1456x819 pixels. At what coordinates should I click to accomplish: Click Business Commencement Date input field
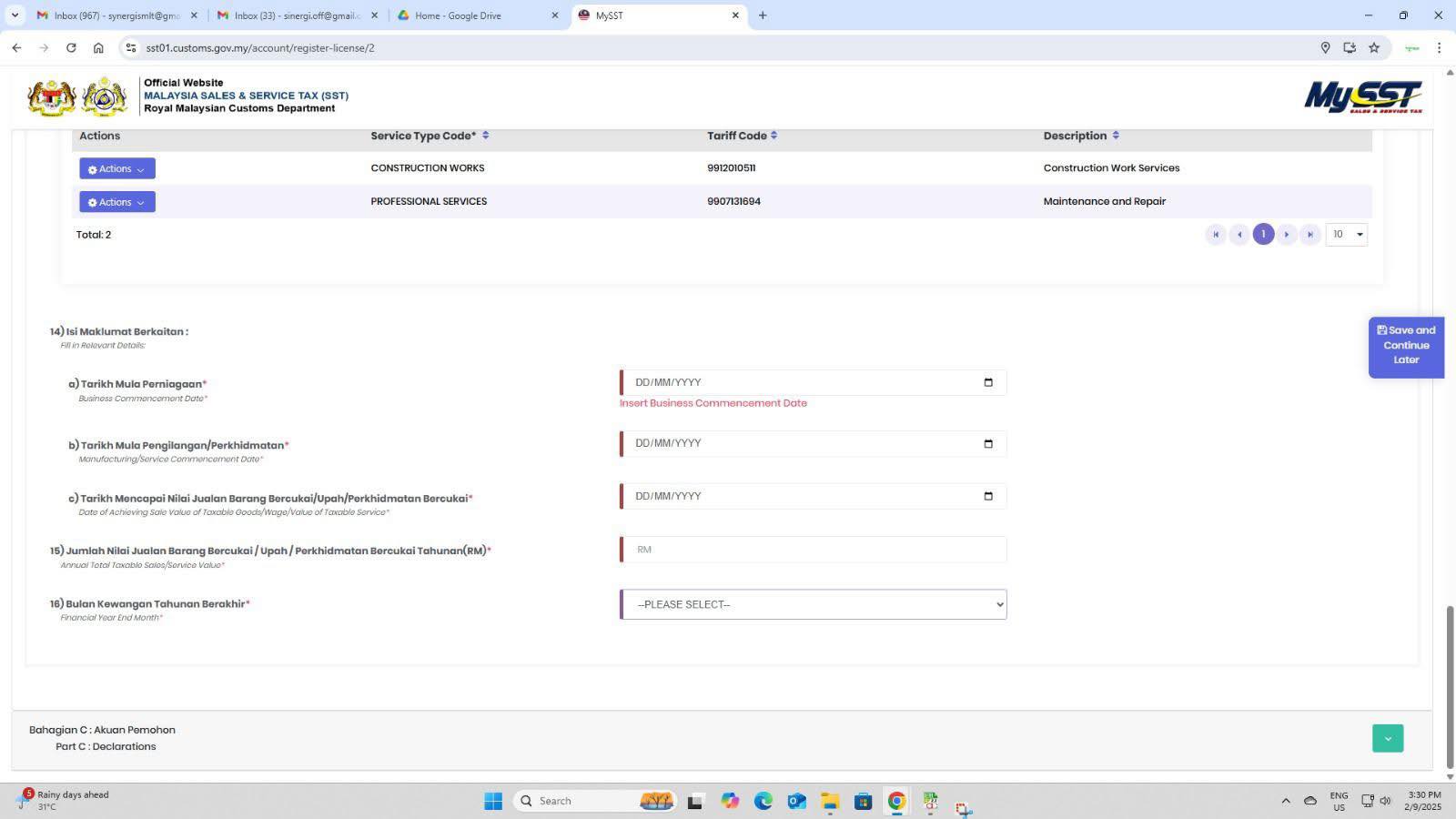[814, 382]
